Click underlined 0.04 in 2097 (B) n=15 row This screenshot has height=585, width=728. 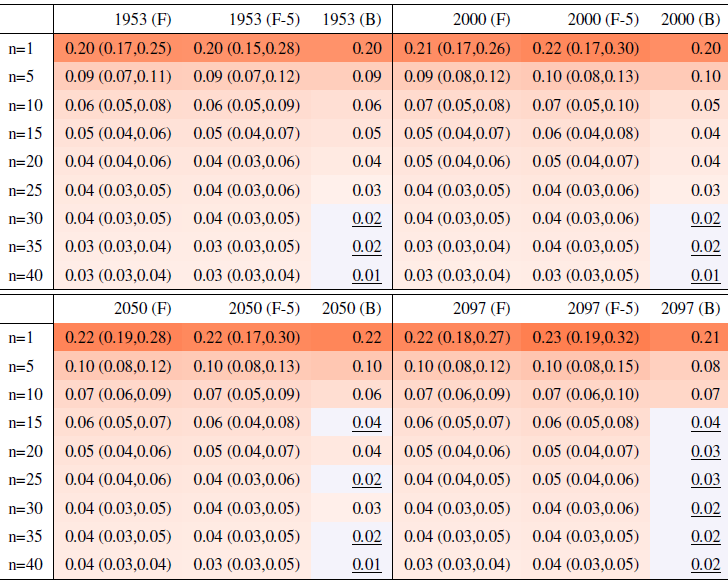pos(706,423)
